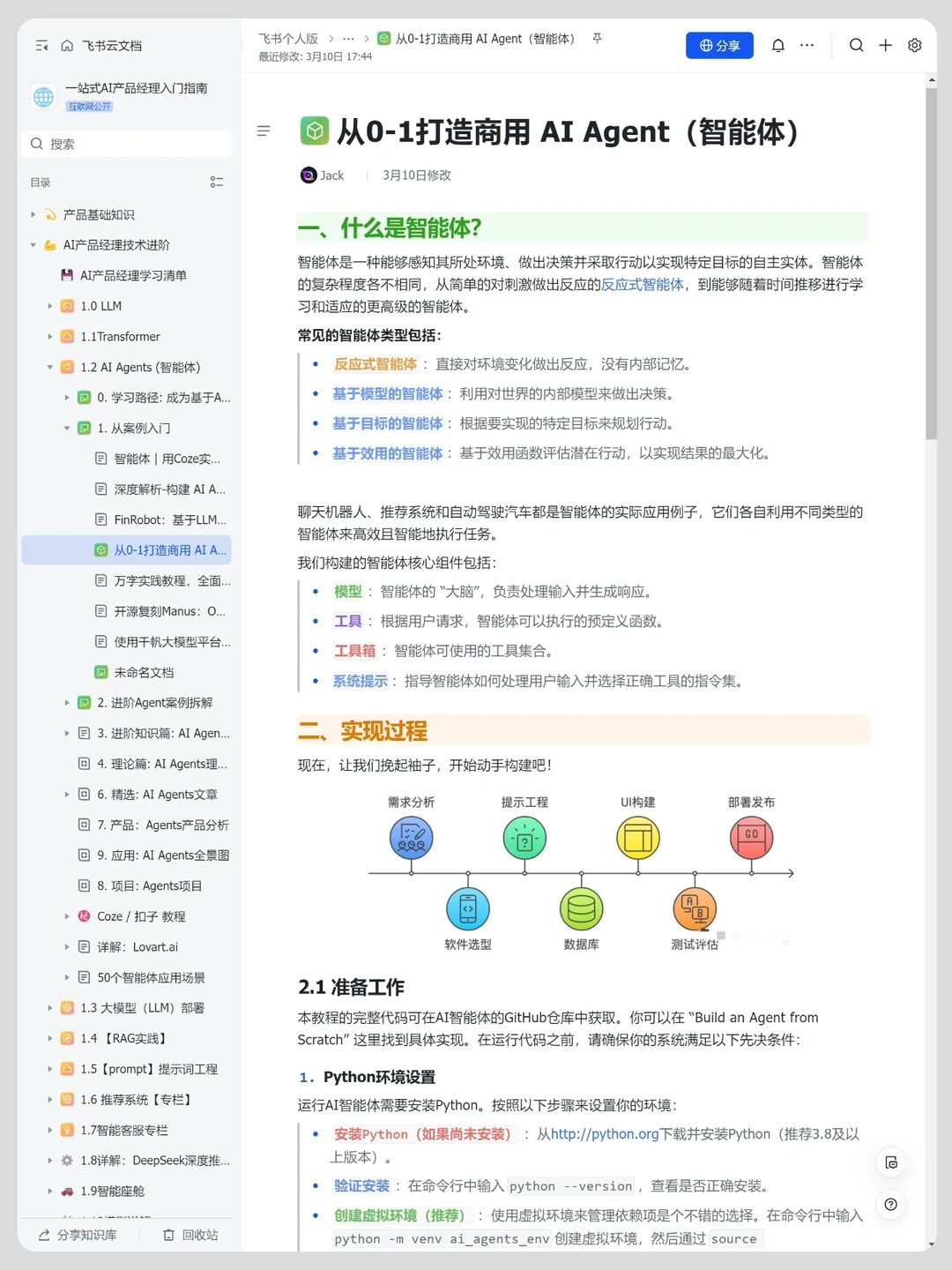The image size is (952, 1270).
Task: Collapse AI产品经理技术进阶 node
Action: [x=33, y=245]
